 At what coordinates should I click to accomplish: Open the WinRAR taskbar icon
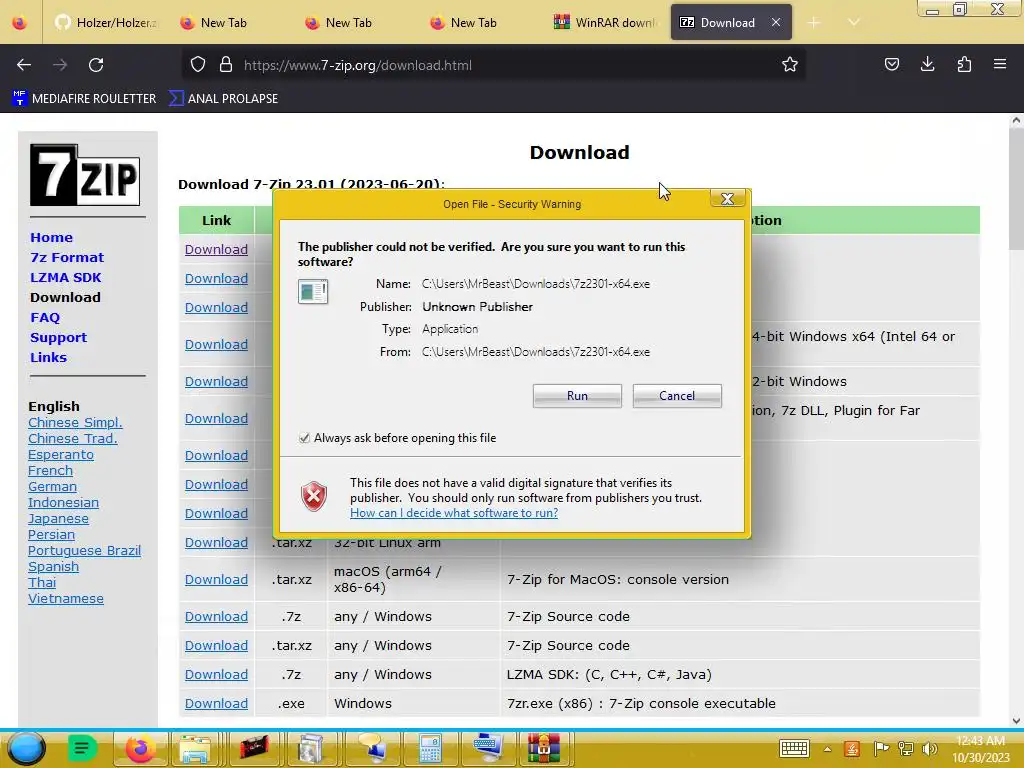click(x=543, y=748)
